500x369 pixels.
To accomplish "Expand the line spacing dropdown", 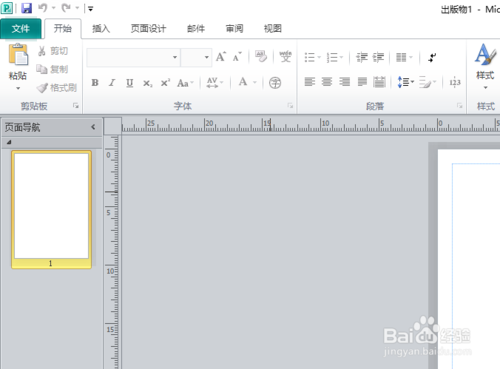I will (x=406, y=82).
